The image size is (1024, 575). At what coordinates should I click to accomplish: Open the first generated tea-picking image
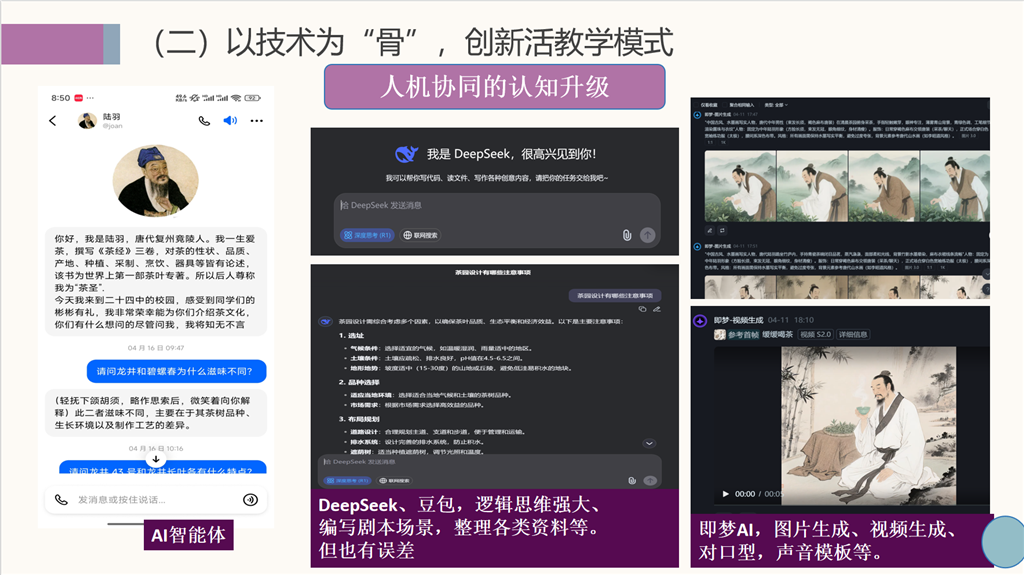coord(740,187)
